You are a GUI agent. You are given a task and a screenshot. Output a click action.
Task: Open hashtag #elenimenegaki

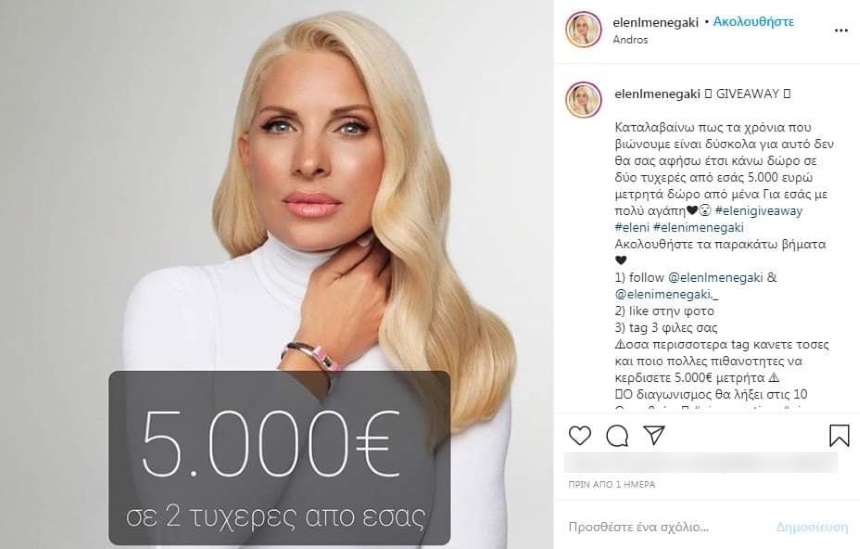[699, 228]
